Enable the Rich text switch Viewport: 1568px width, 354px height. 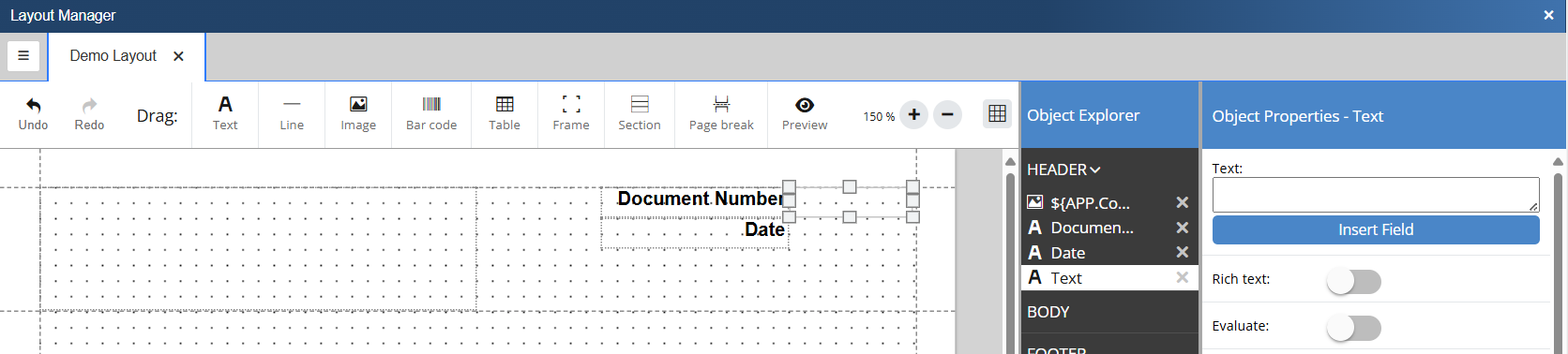coord(1354,281)
